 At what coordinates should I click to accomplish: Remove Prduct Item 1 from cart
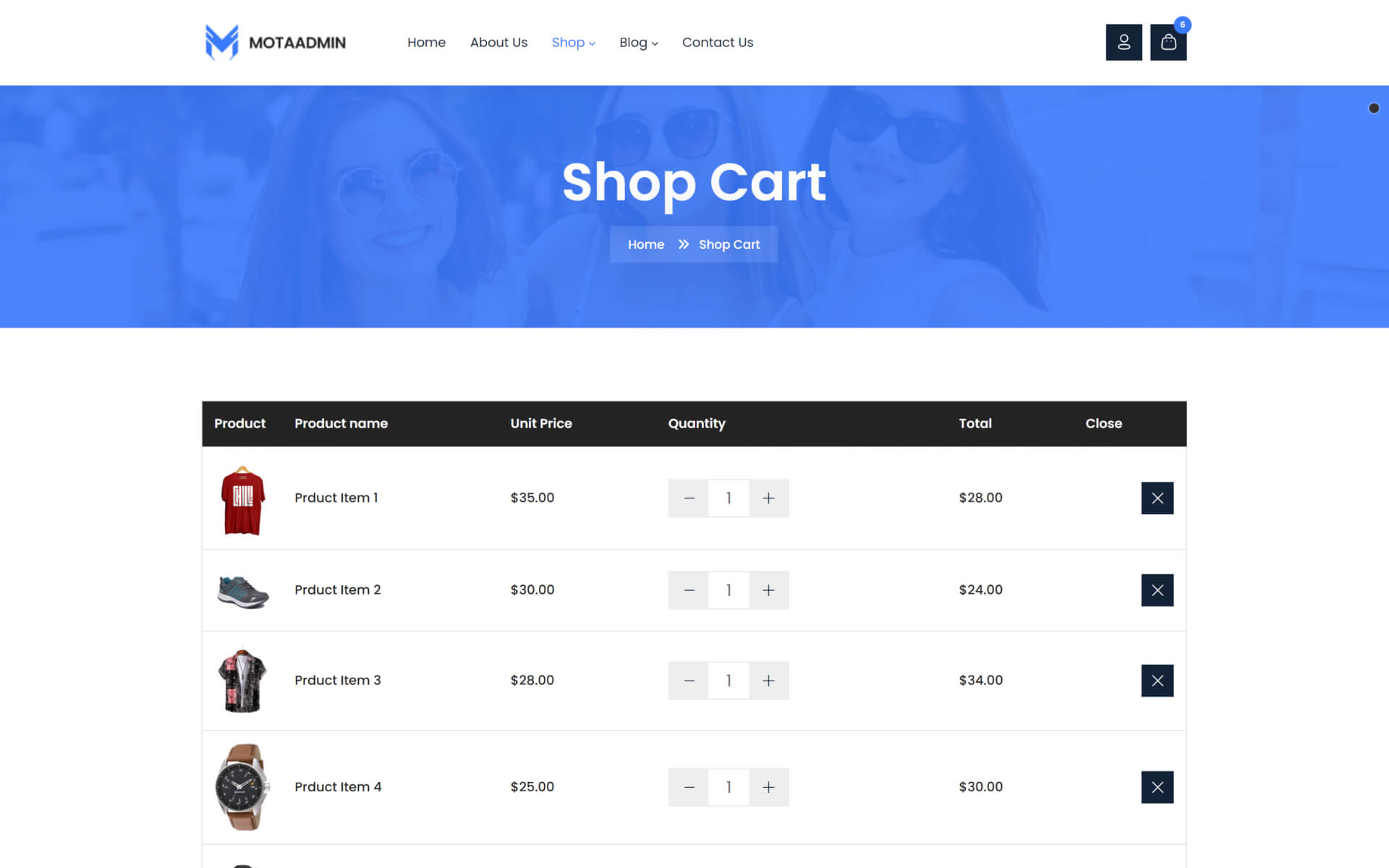[1157, 498]
